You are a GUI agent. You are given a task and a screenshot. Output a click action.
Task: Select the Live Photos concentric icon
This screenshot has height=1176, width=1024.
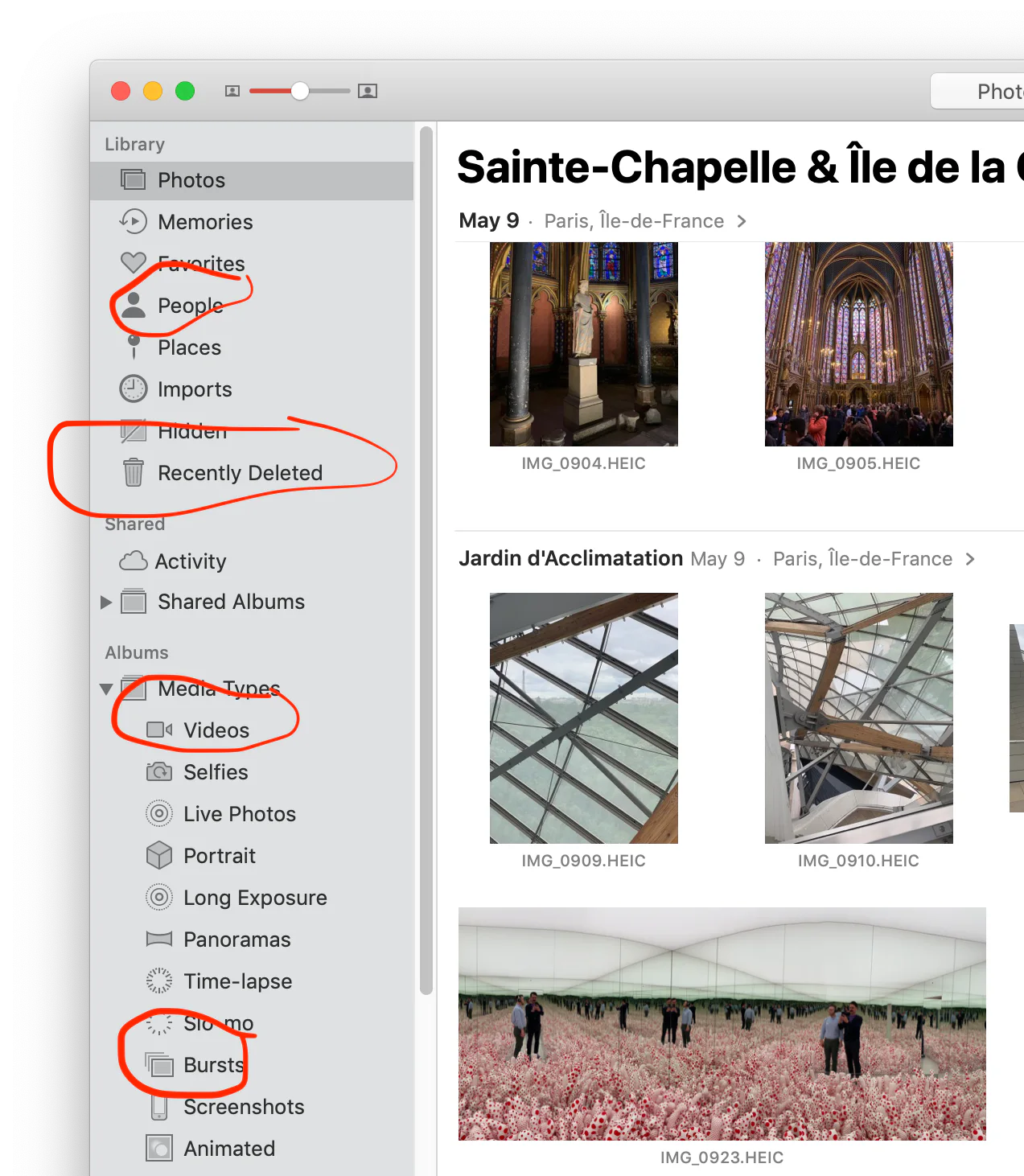(x=159, y=813)
